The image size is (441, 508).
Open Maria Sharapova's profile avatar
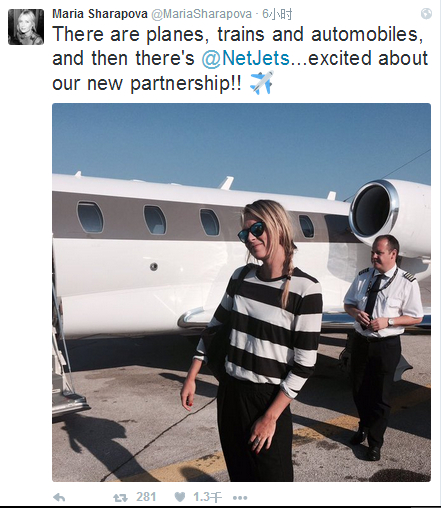pyautogui.click(x=26, y=27)
